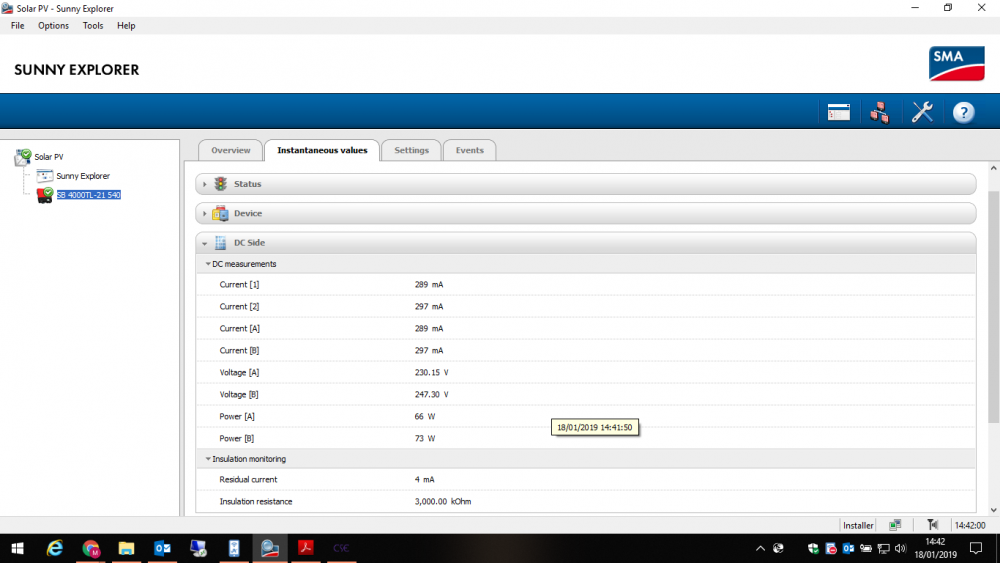Click the 297 mA value for Current [2]
The image size is (1000, 563).
[429, 307]
